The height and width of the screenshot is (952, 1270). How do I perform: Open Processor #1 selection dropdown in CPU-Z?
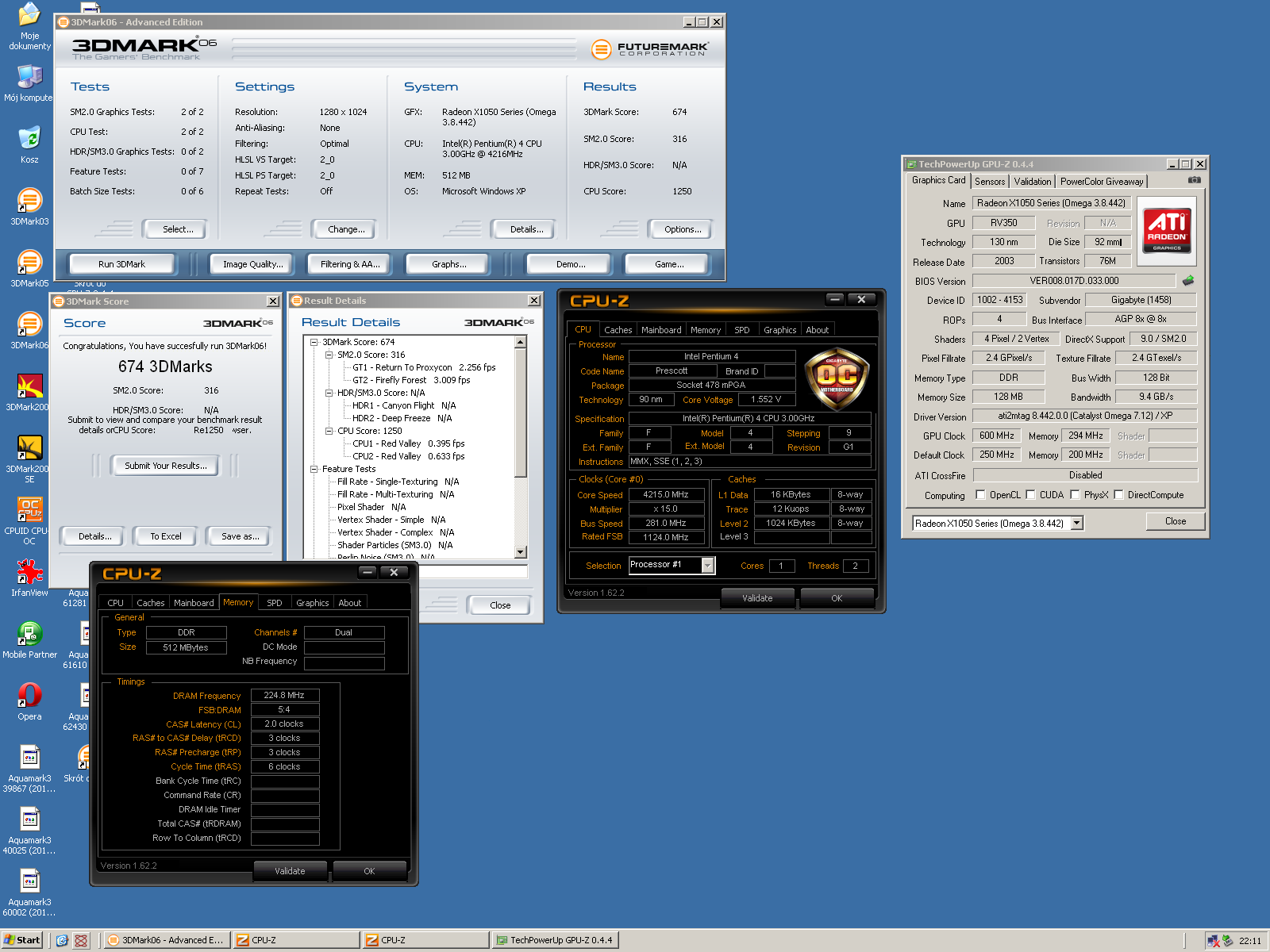(707, 565)
